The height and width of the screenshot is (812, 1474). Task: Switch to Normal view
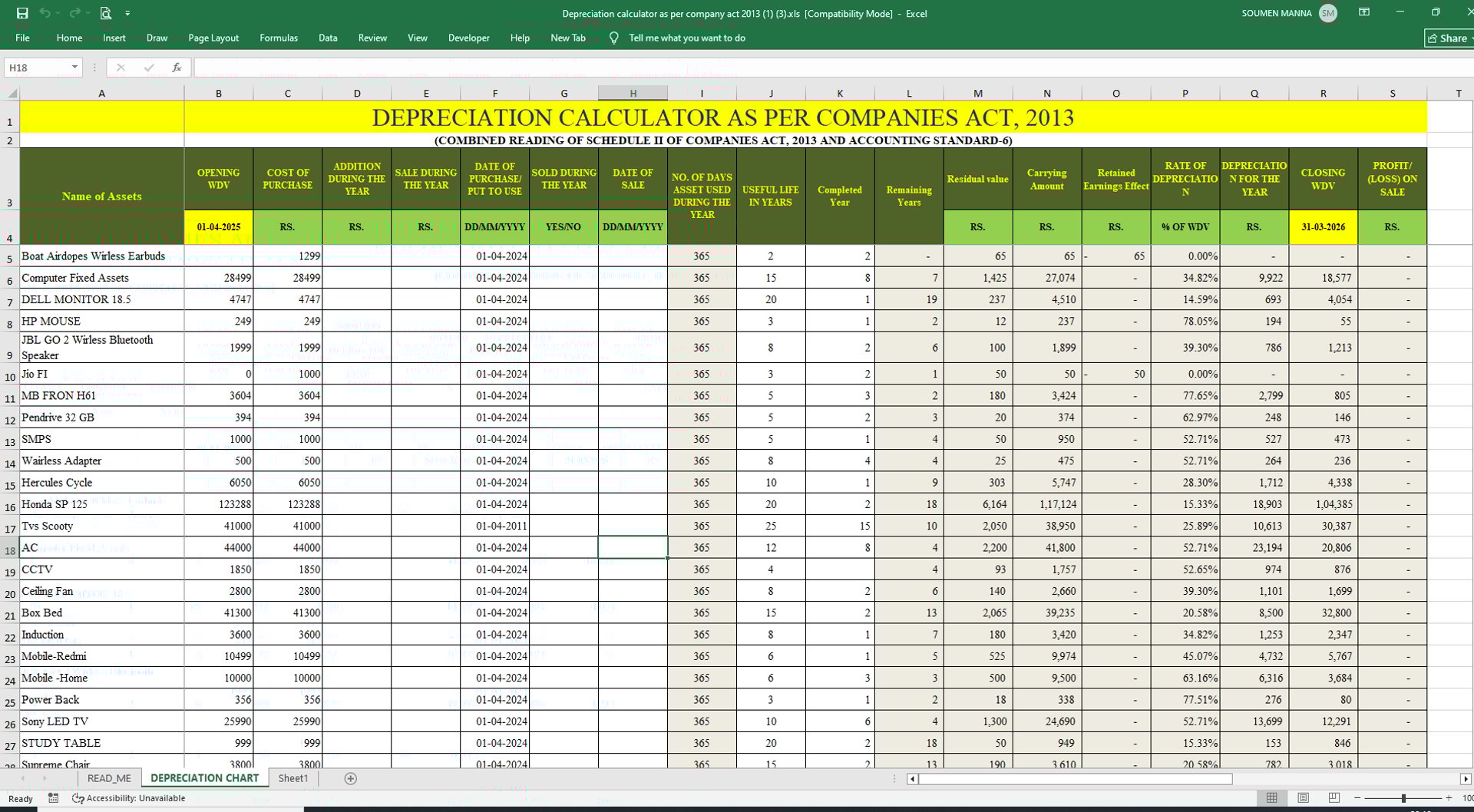[x=1271, y=798]
